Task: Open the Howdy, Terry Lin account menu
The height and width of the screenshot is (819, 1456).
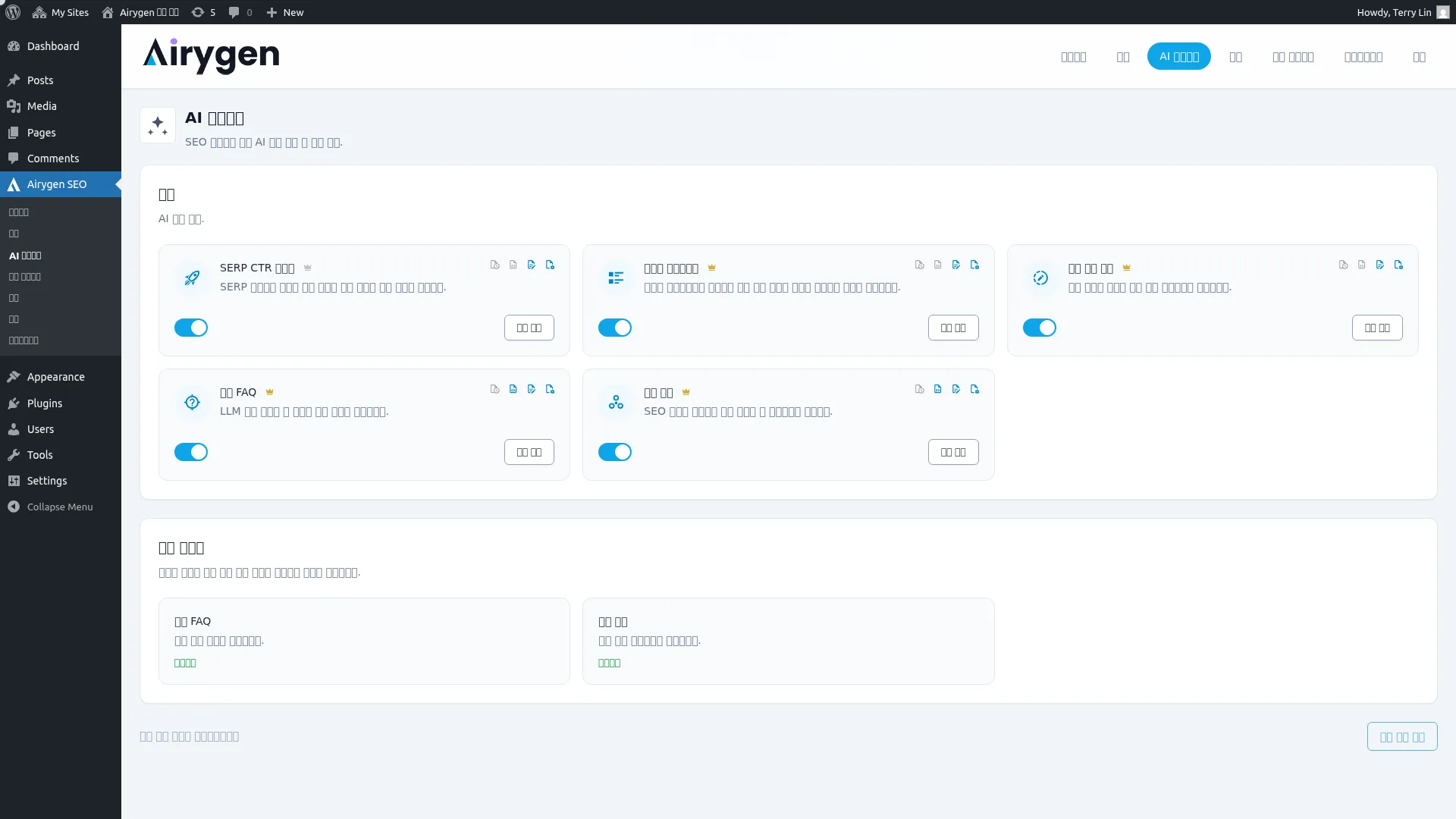Action: tap(1403, 12)
